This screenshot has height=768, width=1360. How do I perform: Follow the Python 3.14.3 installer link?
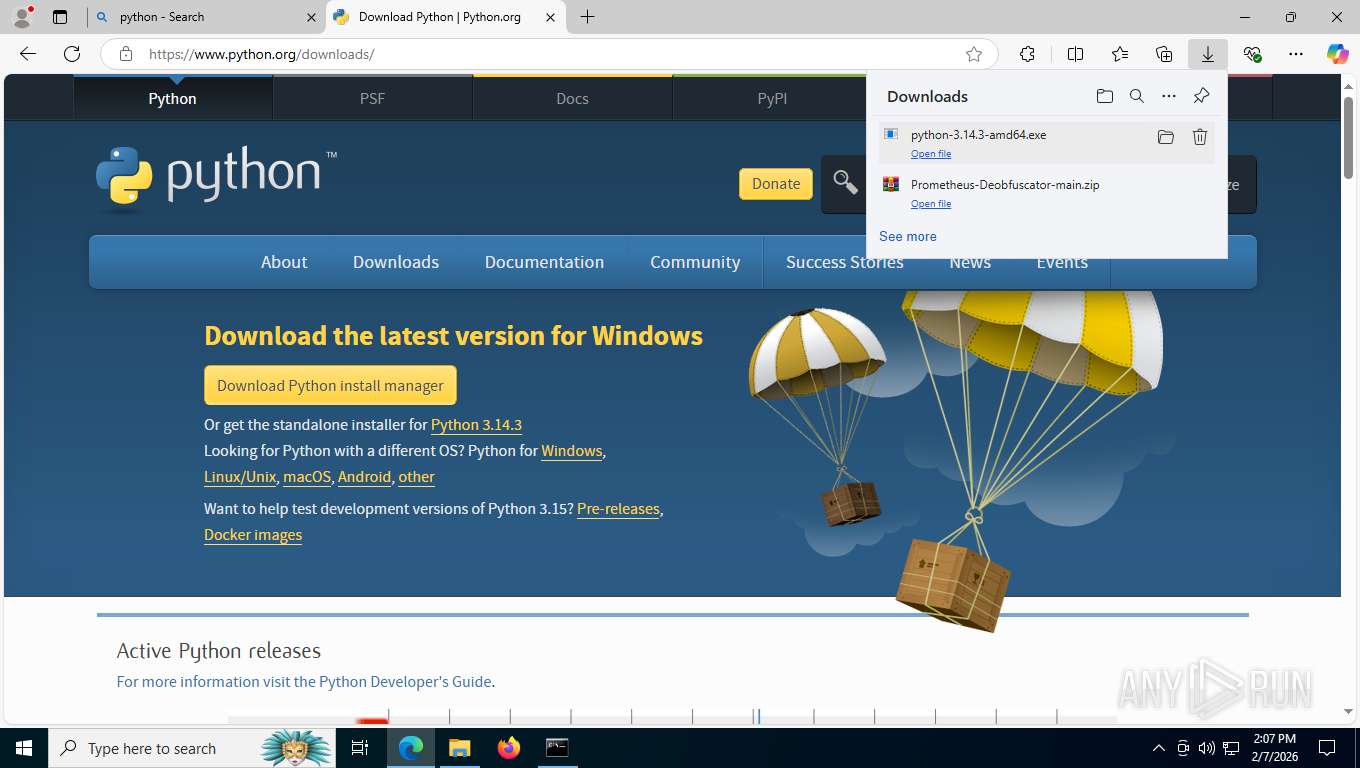tap(476, 425)
